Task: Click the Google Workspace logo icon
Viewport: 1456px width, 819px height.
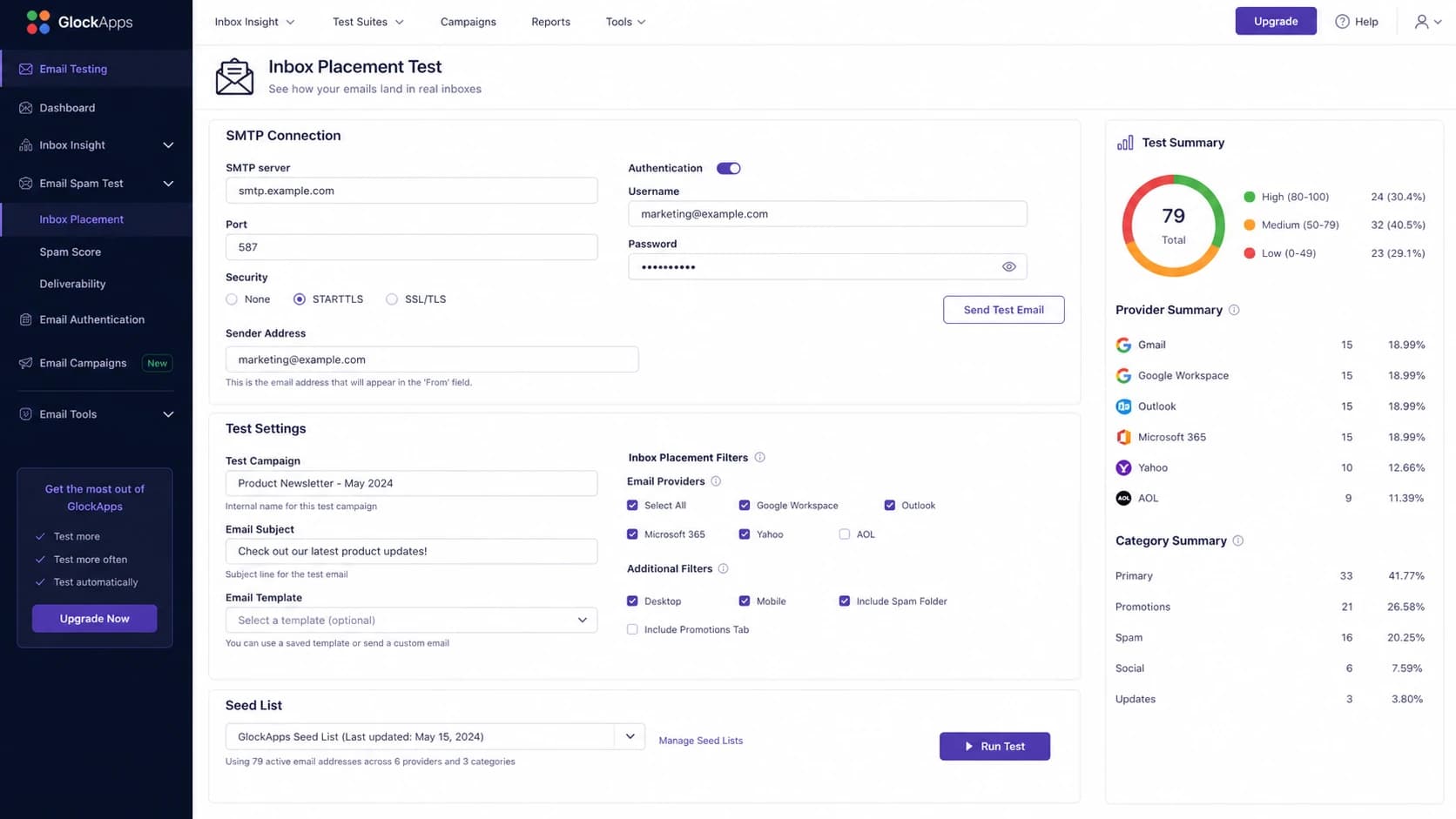Action: pos(1123,376)
